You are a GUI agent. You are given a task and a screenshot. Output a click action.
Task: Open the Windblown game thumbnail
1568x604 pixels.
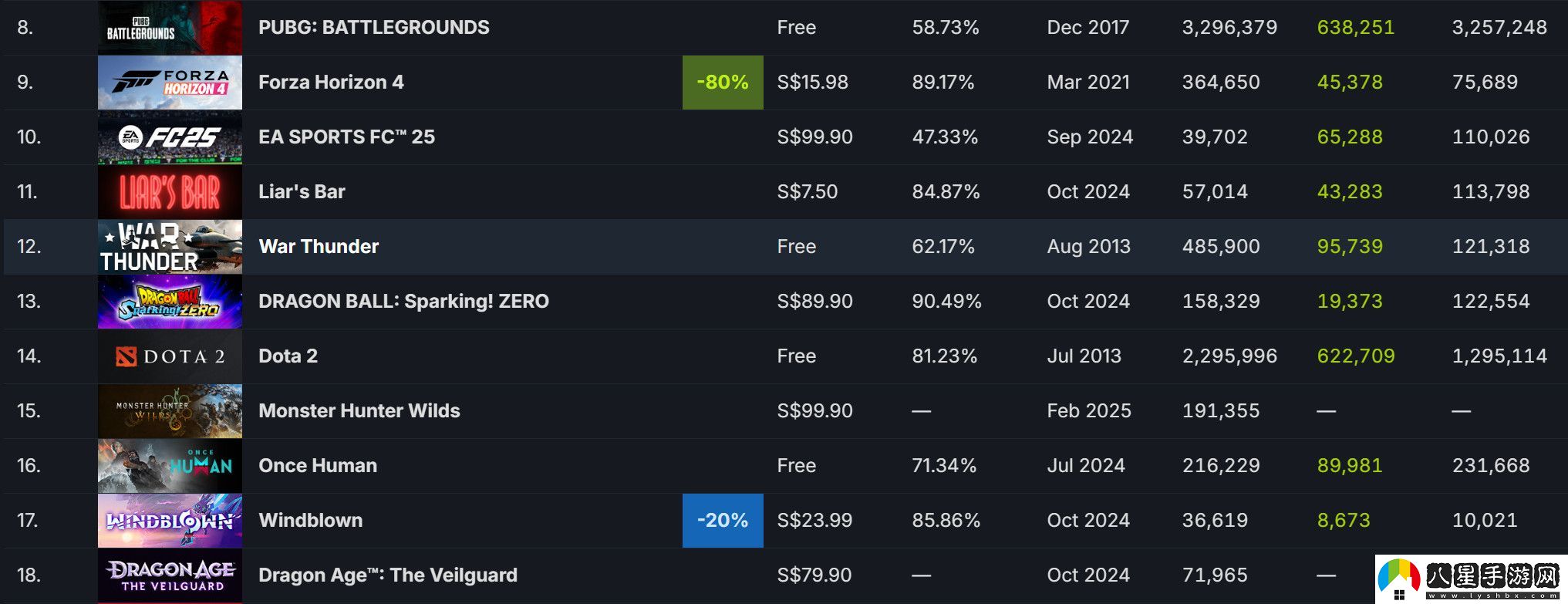170,521
